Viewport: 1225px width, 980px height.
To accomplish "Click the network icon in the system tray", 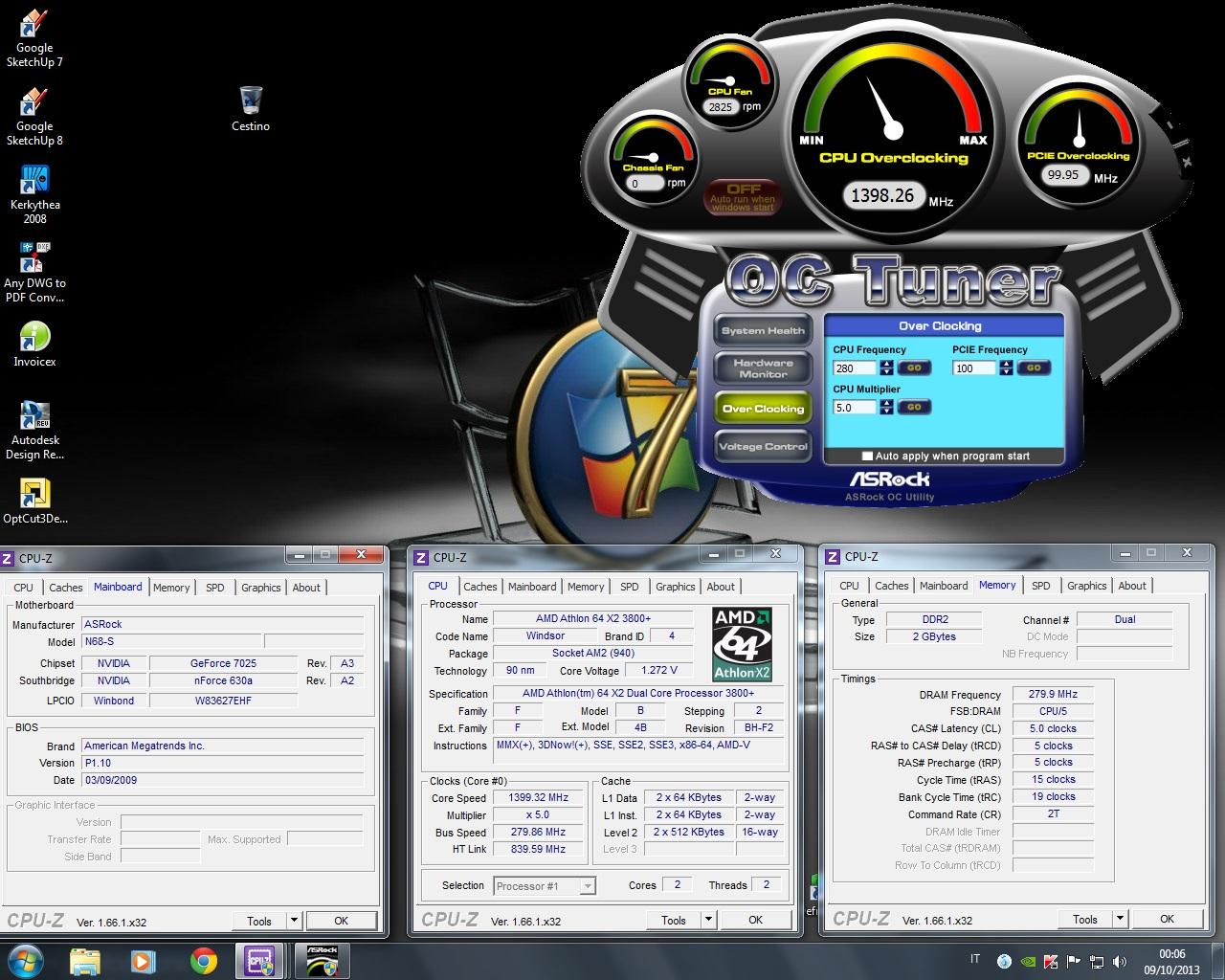I will [1097, 961].
